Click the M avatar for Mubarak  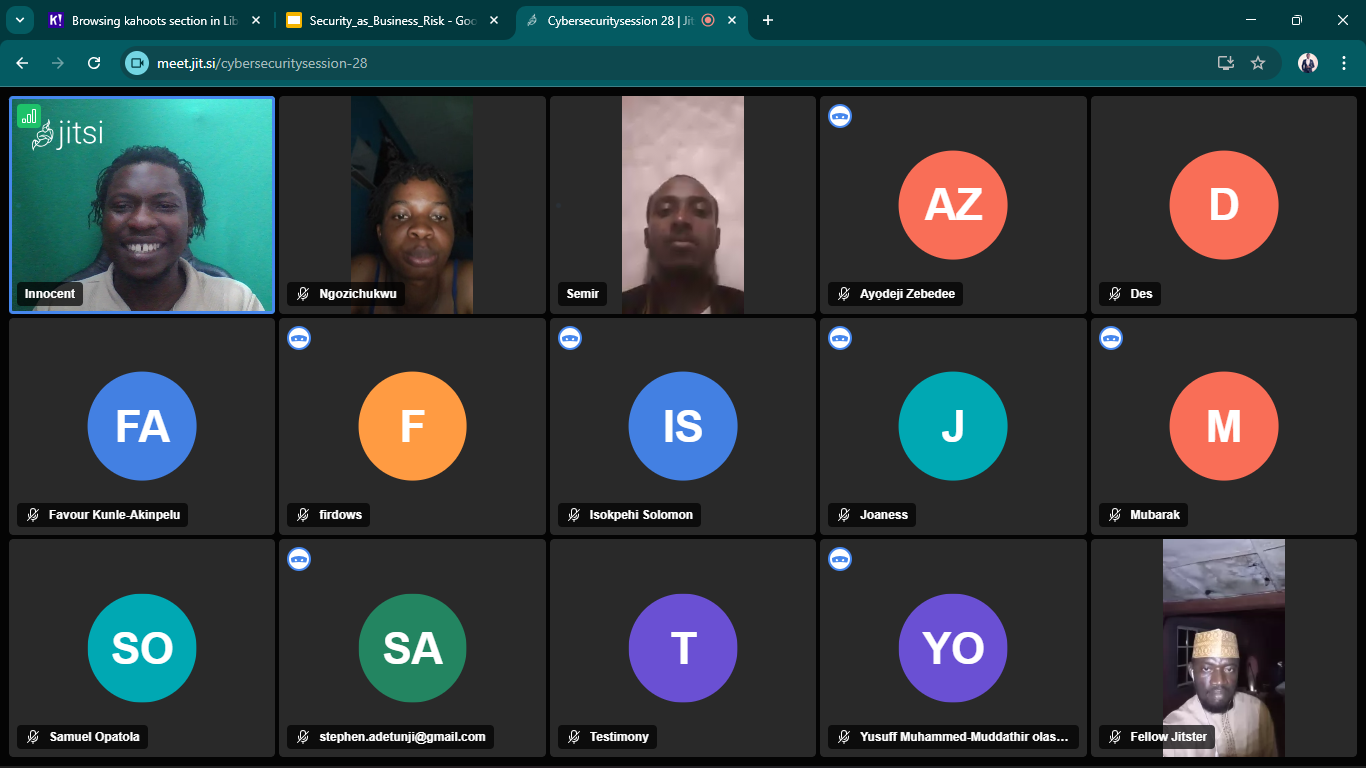point(1224,426)
